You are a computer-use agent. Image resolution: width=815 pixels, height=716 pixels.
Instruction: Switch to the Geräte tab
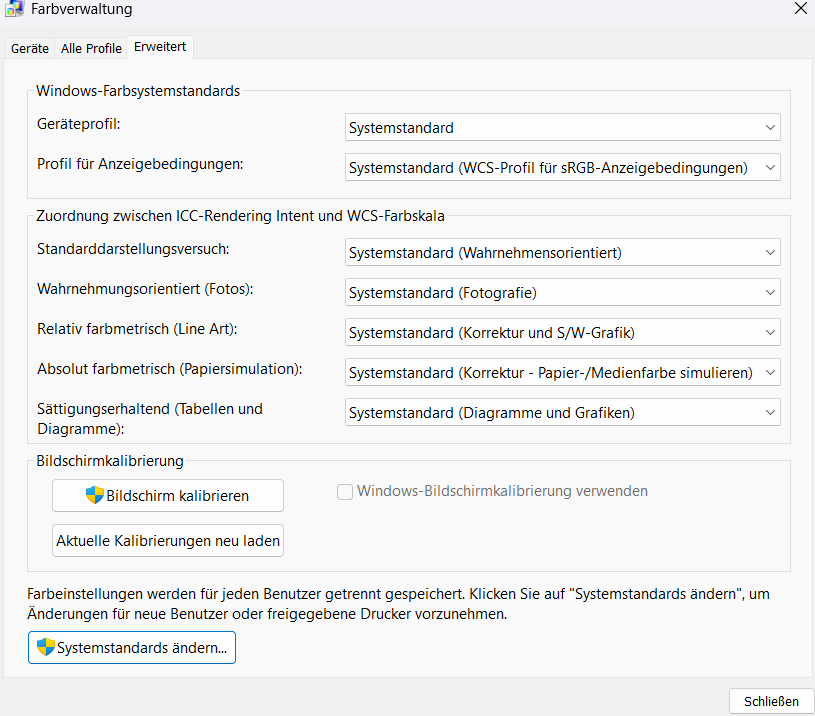click(x=30, y=48)
